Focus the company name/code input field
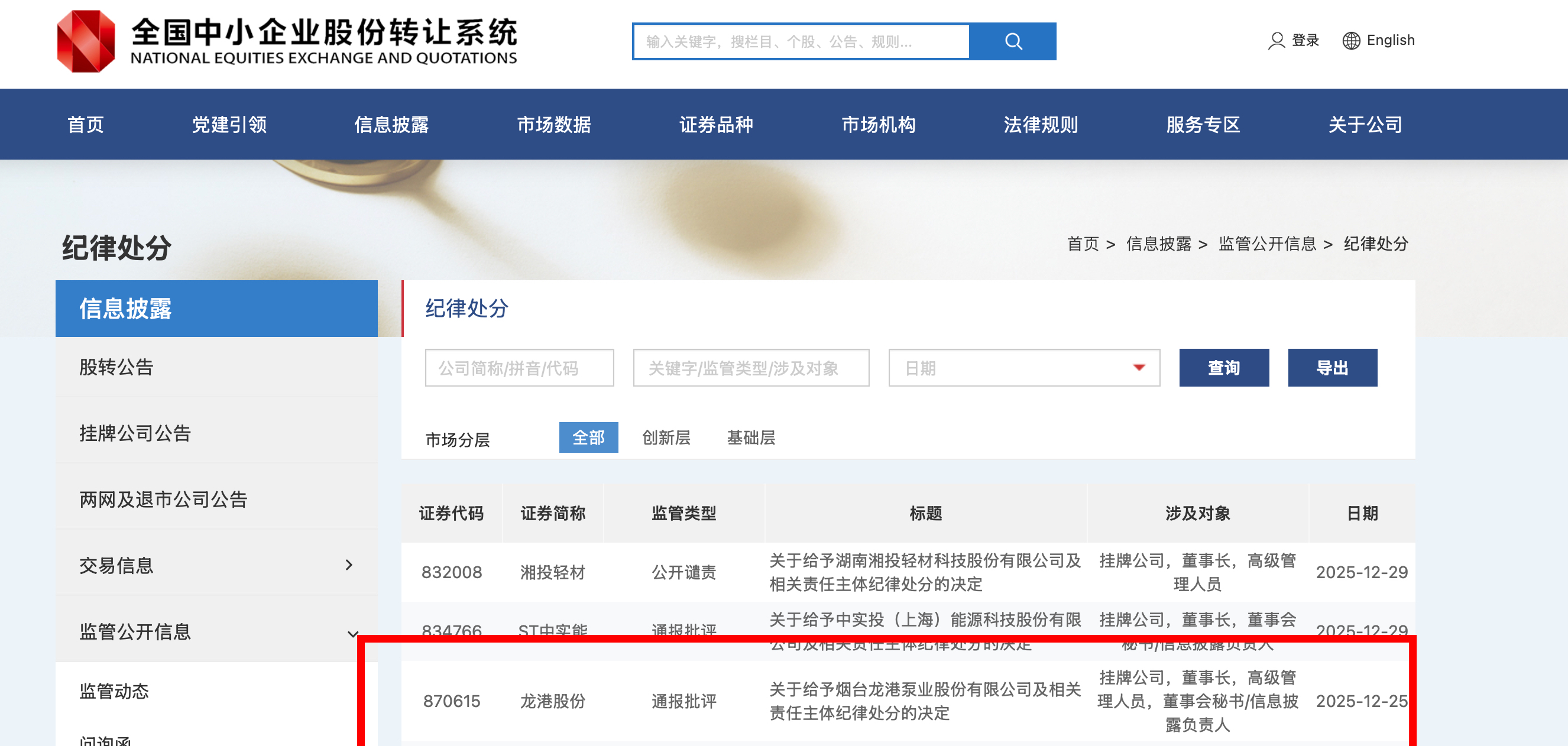 pos(519,368)
